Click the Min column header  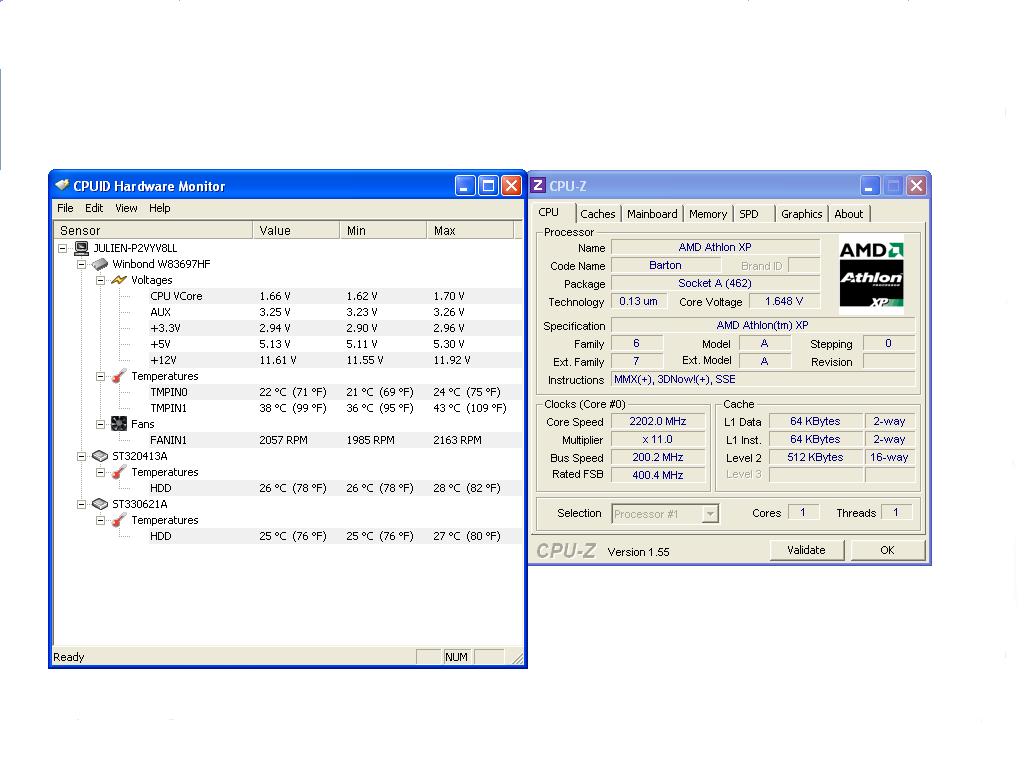tap(383, 231)
